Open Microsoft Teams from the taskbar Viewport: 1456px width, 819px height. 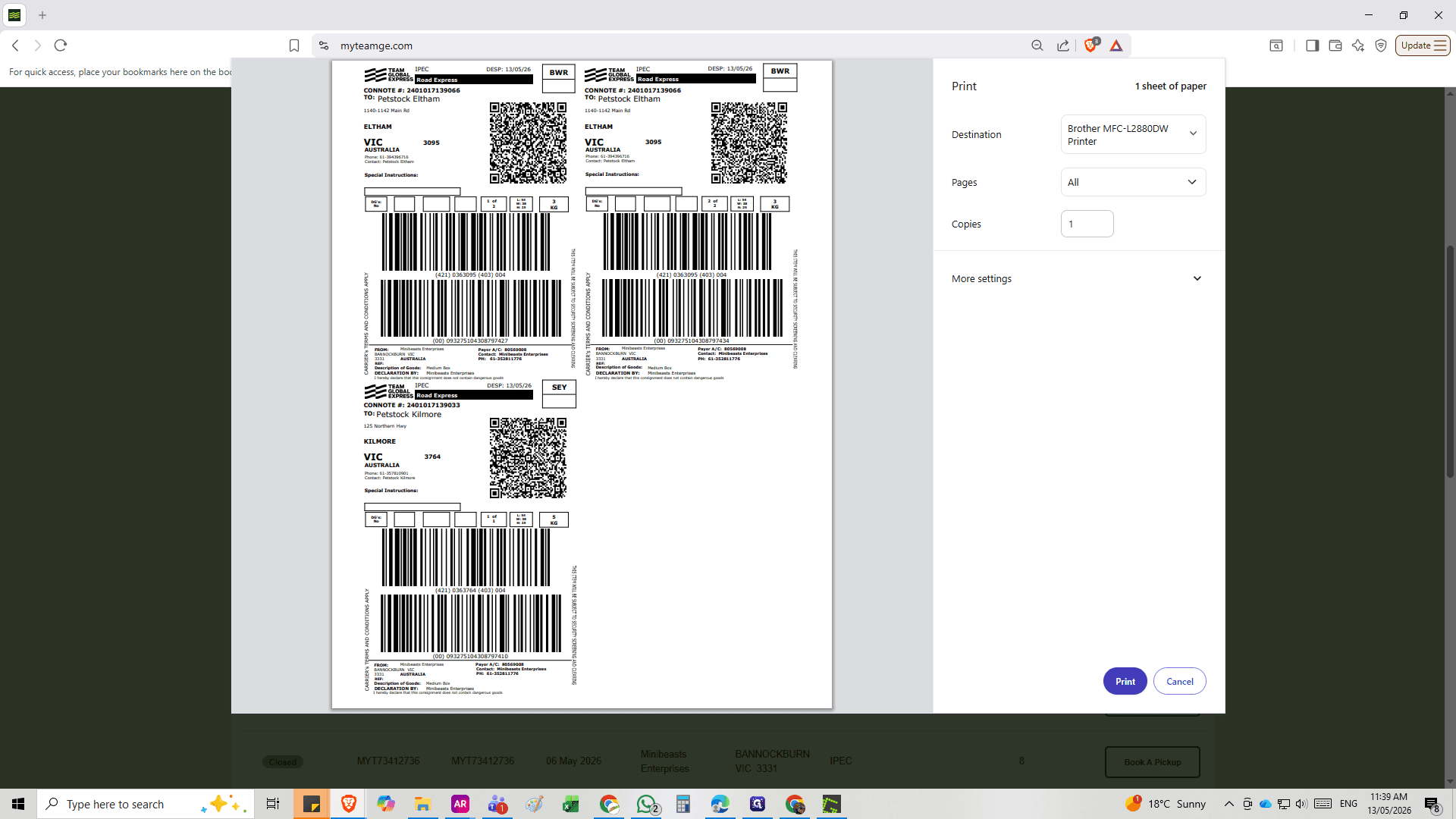tap(497, 804)
